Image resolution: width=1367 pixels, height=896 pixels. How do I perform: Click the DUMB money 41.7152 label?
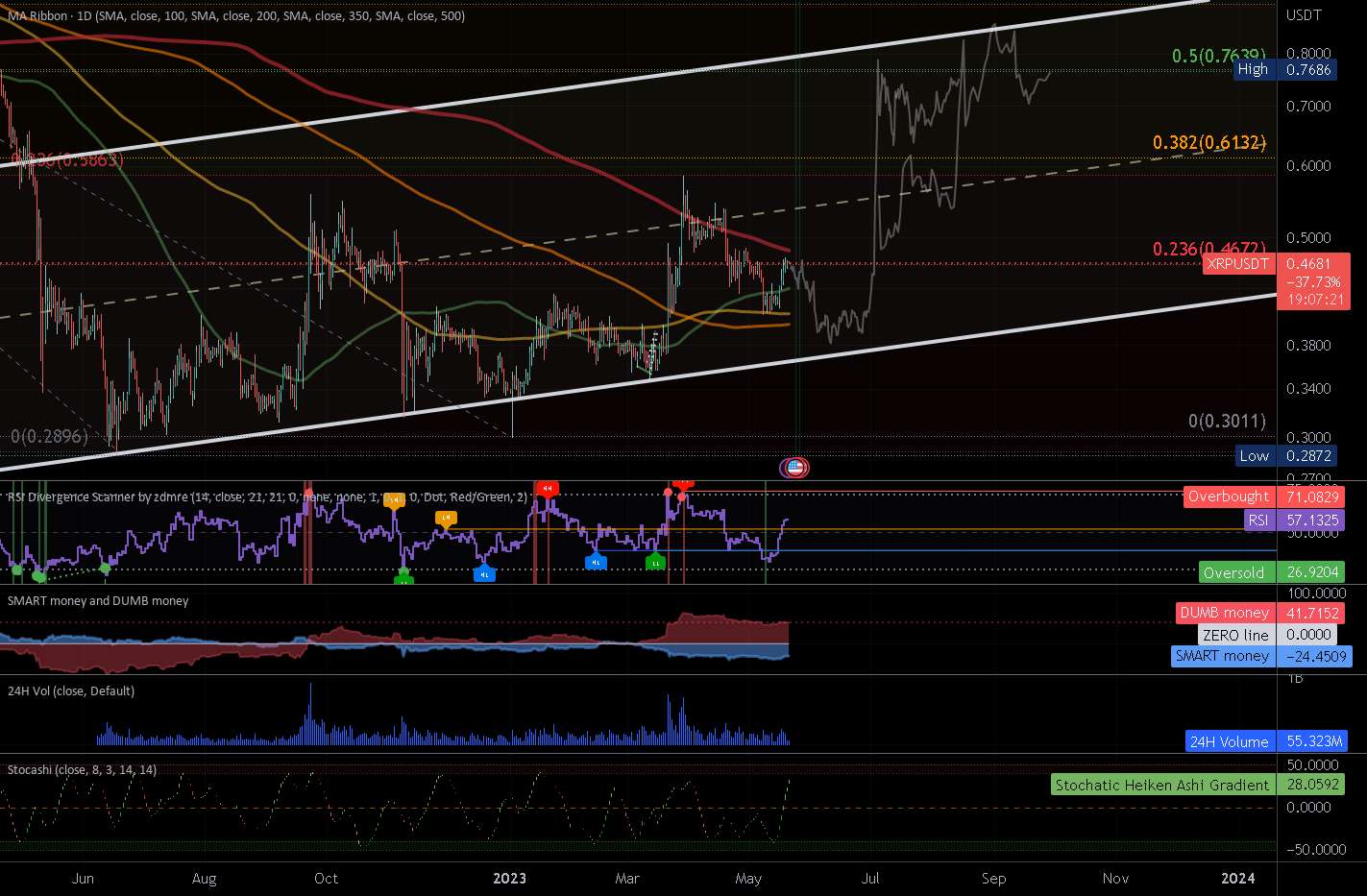click(1258, 613)
